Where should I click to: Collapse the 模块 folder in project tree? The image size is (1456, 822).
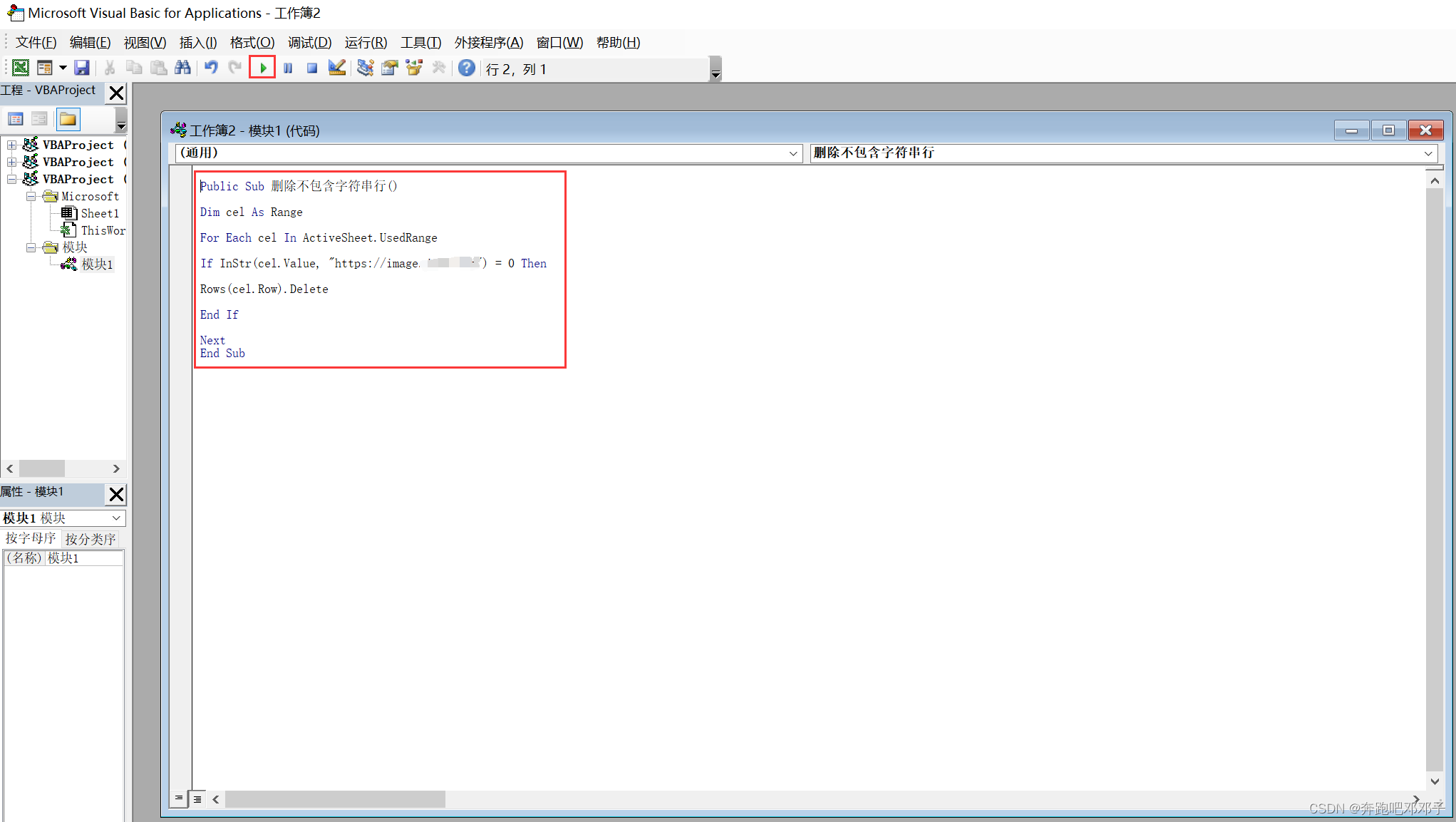click(31, 247)
